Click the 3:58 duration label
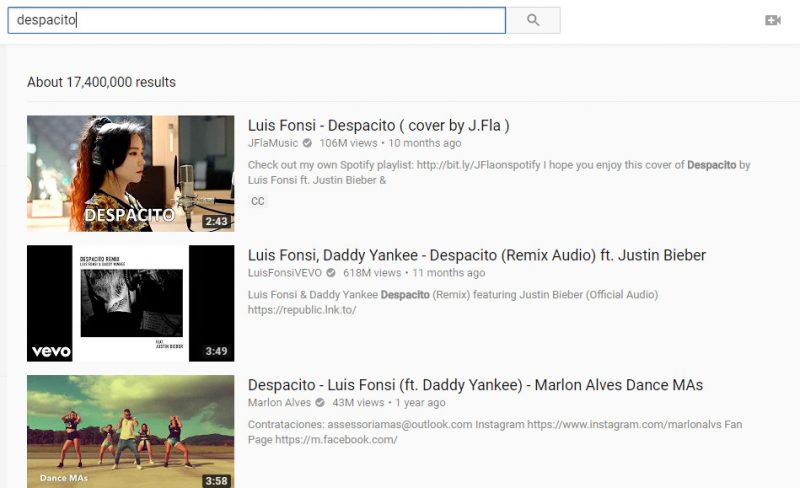Screen dimensions: 800x488 click(216, 481)
